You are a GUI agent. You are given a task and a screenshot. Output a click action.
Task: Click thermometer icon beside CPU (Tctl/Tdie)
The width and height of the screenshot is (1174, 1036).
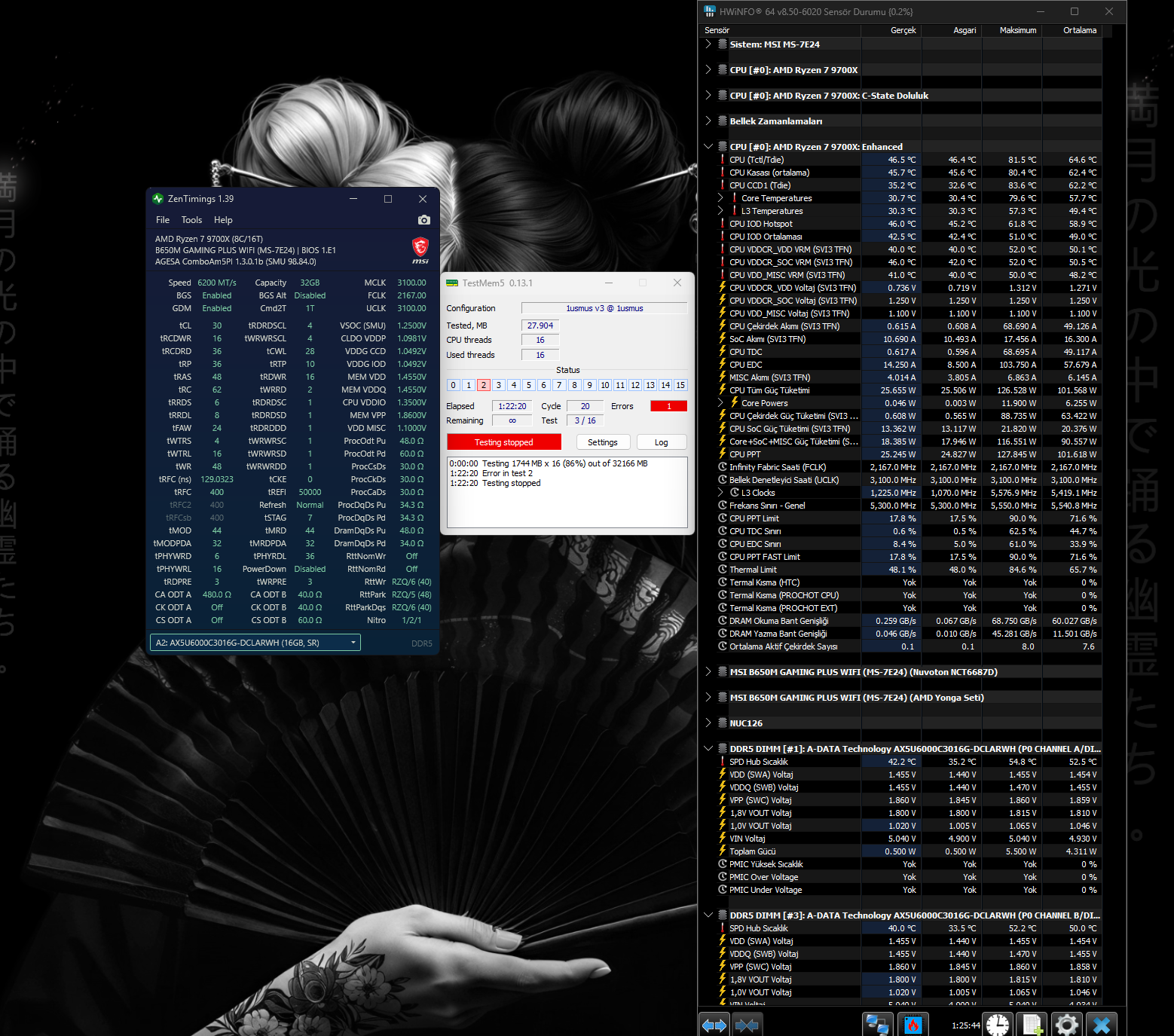coord(723,160)
